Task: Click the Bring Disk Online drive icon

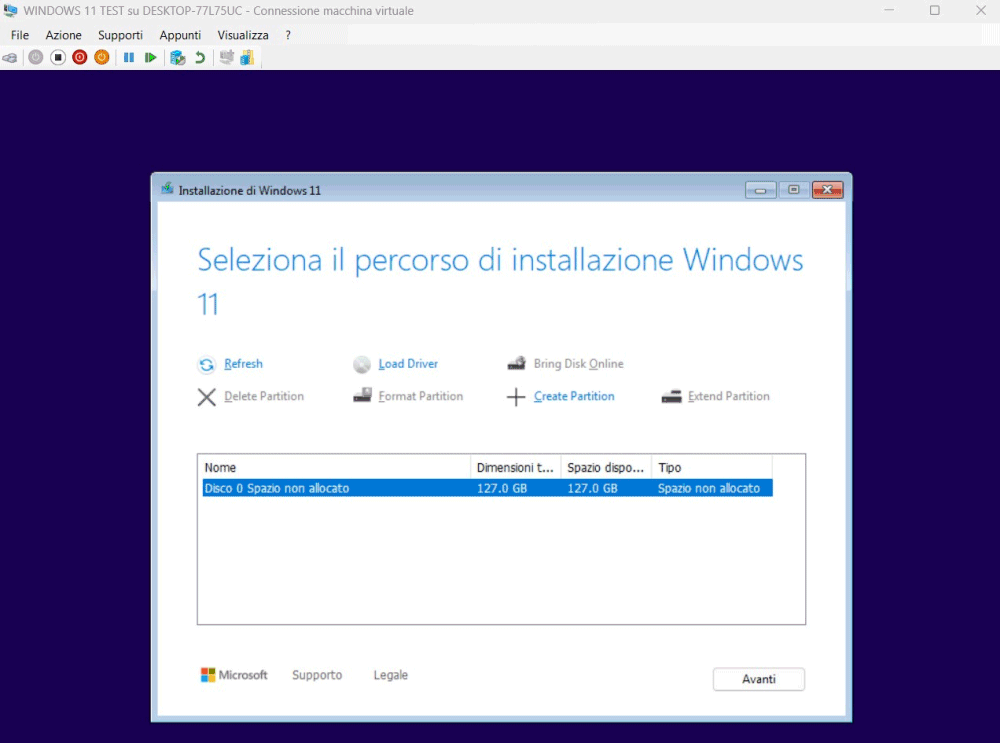Action: 517,364
